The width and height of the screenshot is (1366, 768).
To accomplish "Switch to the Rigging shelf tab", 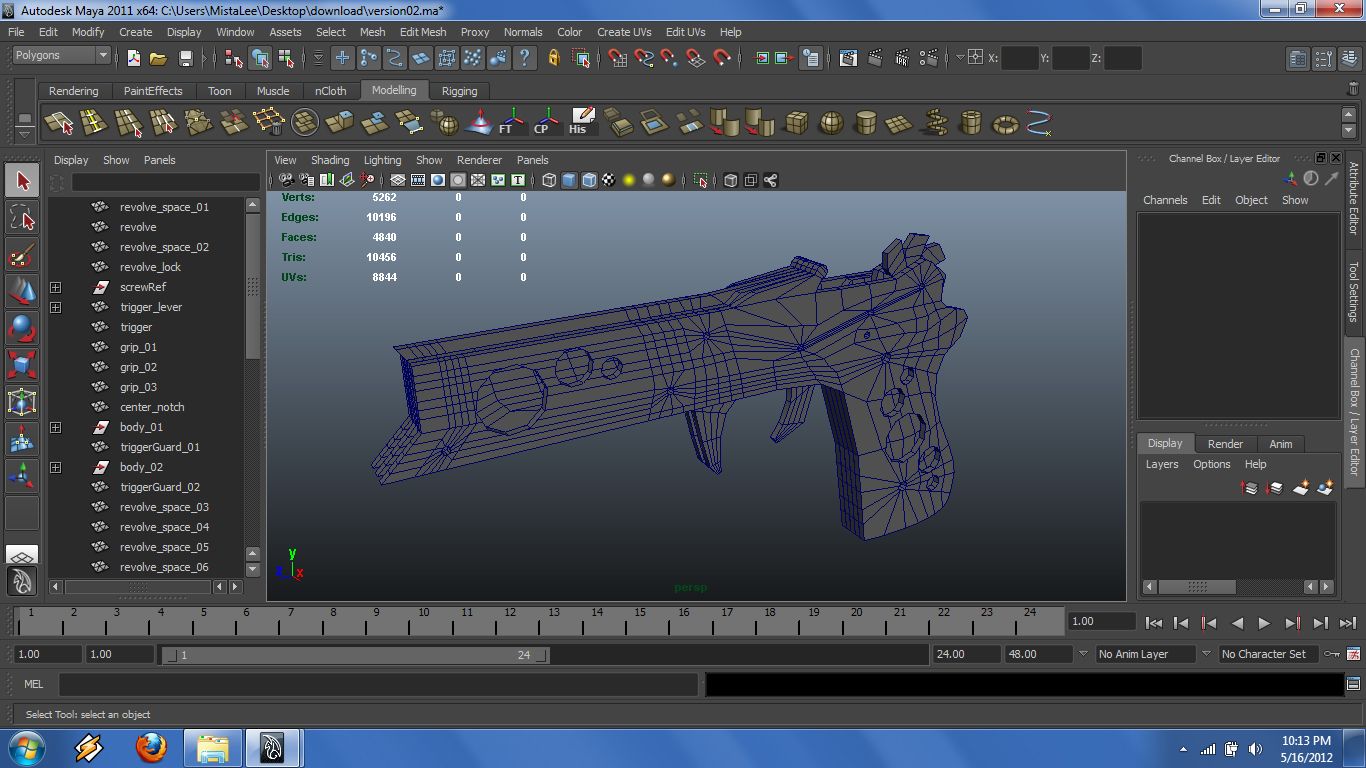I will click(459, 90).
